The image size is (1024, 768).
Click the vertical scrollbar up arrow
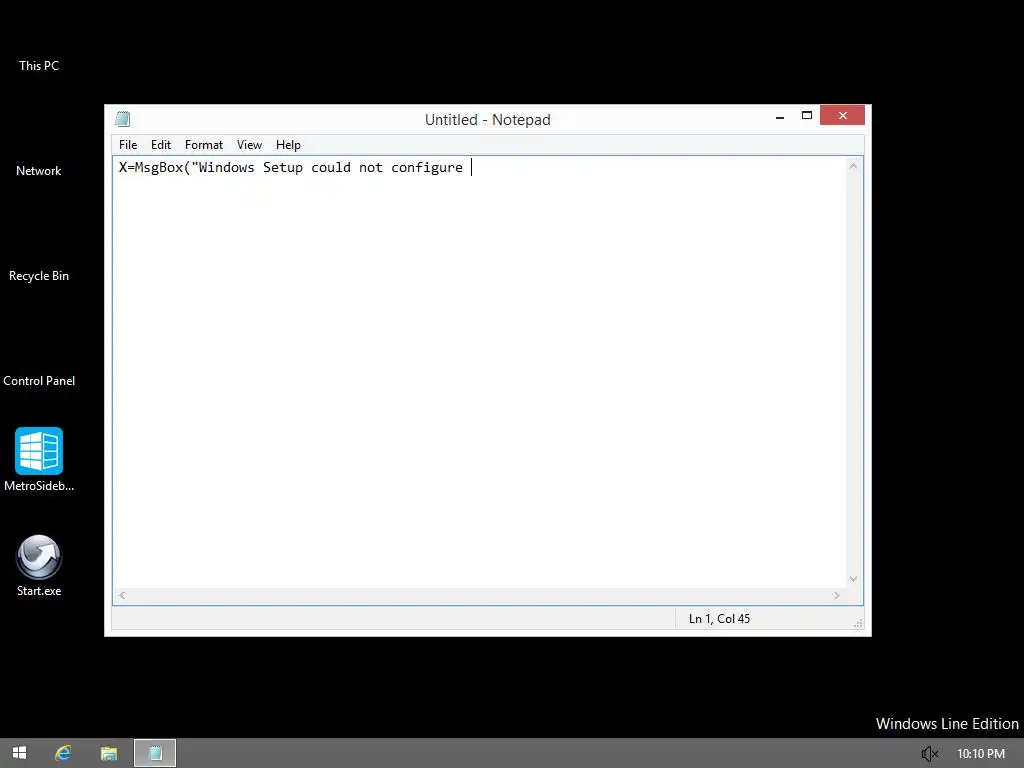tap(853, 167)
